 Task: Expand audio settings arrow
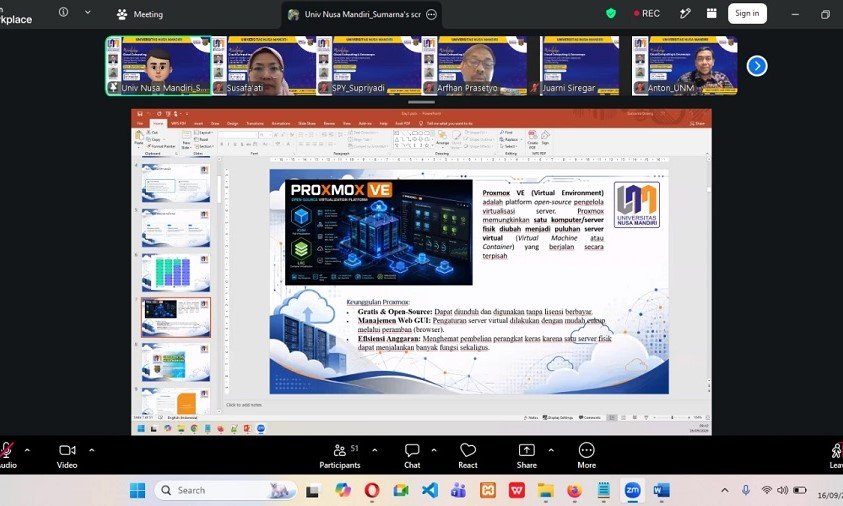pos(27,450)
